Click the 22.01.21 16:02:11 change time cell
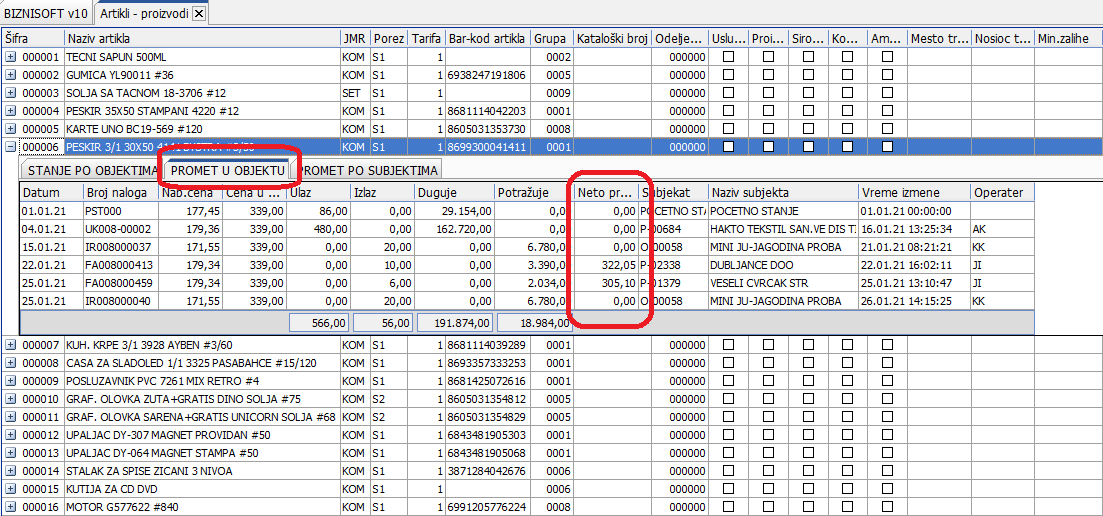This screenshot has height=516, width=1103. pos(914,265)
